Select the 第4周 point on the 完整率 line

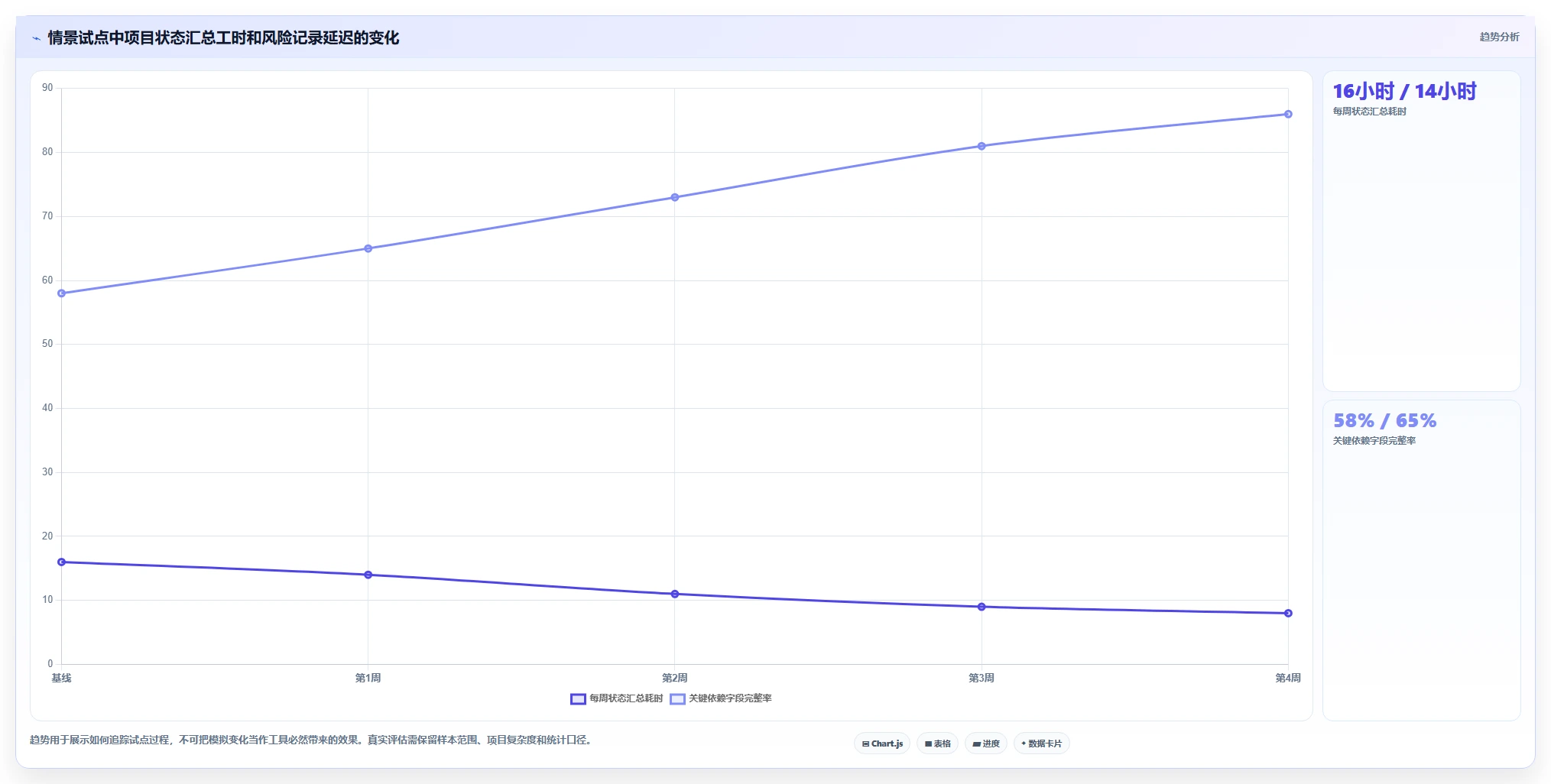[x=1288, y=115]
